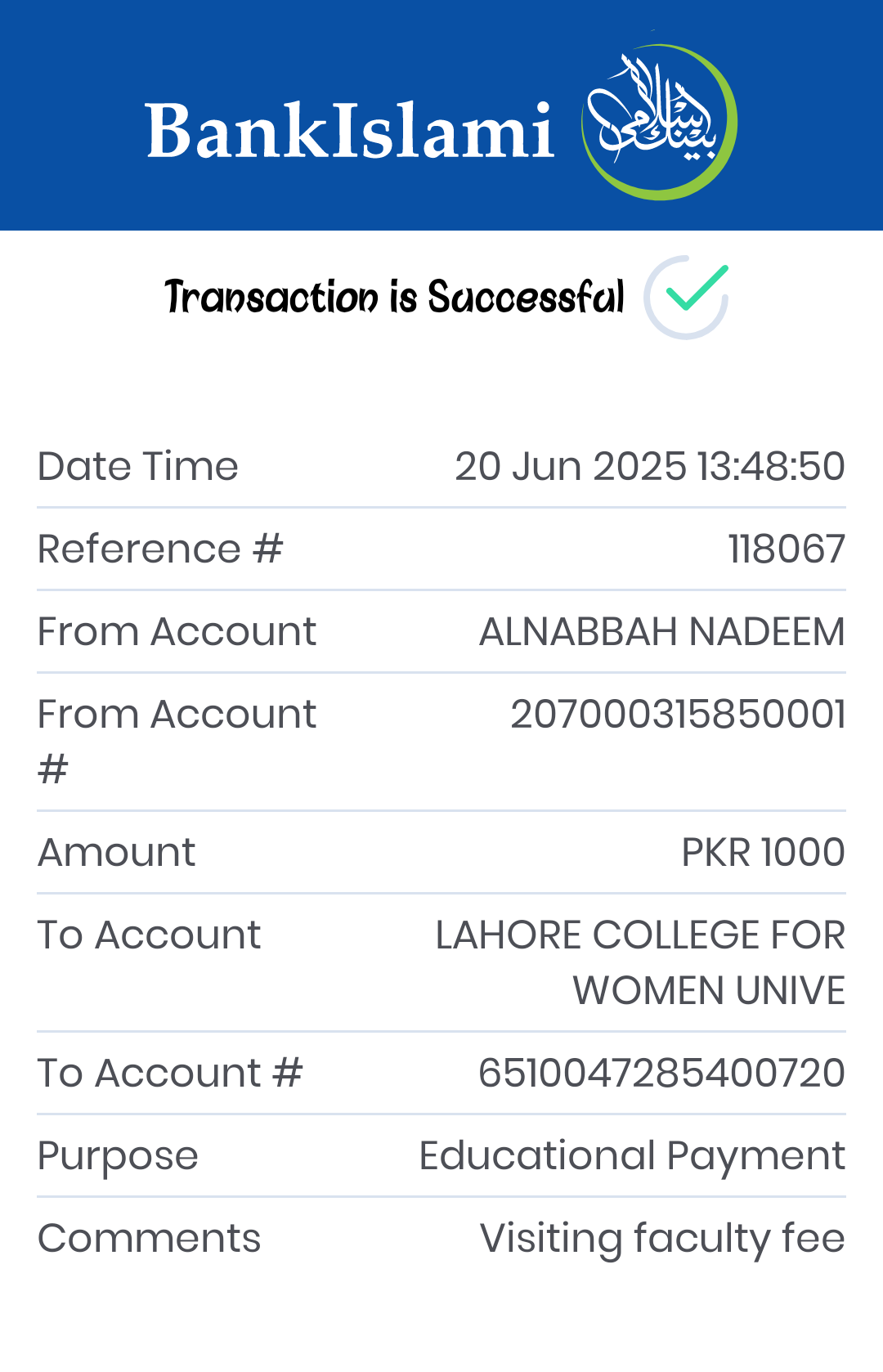Click the green success checkmark icon

[x=686, y=297]
